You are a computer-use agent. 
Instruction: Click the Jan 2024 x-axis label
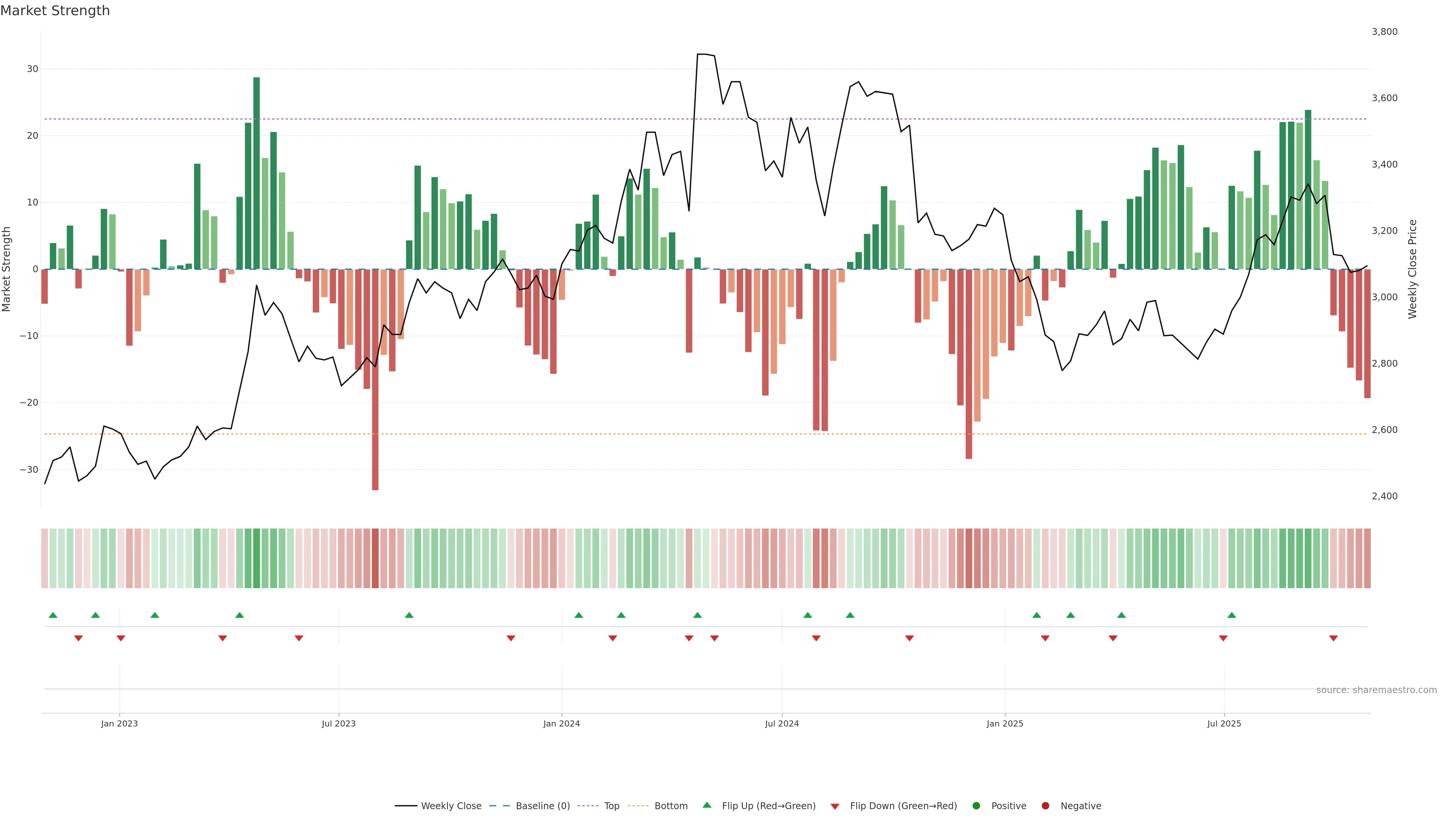point(561,723)
